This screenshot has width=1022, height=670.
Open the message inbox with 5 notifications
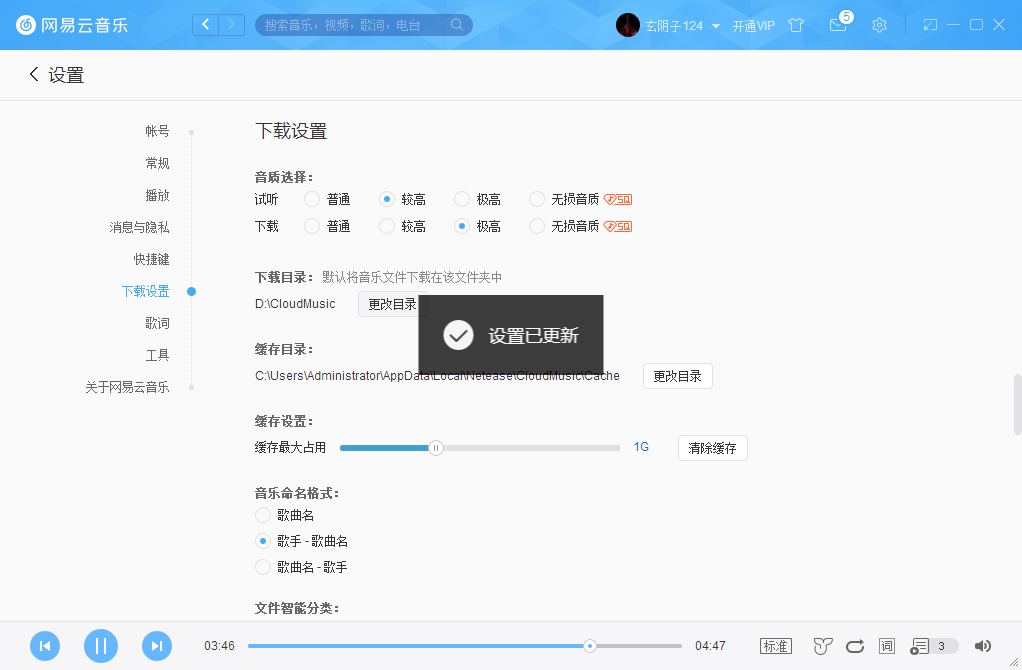(x=838, y=25)
